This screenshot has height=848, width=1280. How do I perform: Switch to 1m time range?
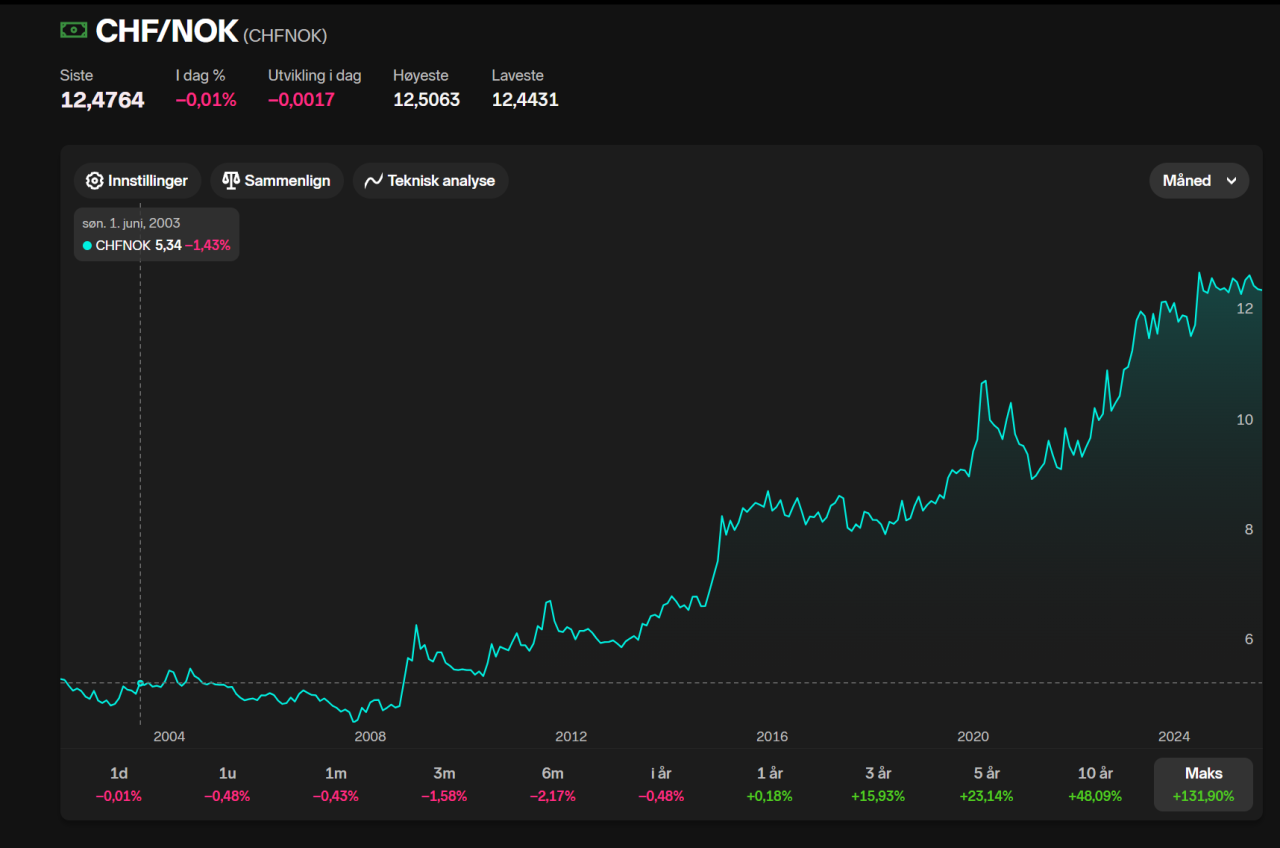pos(335,784)
